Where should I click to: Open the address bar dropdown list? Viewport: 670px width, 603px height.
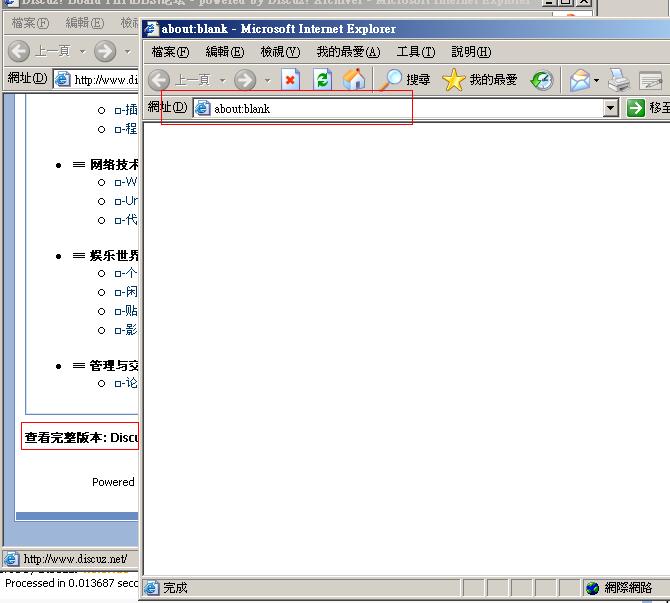(x=611, y=108)
